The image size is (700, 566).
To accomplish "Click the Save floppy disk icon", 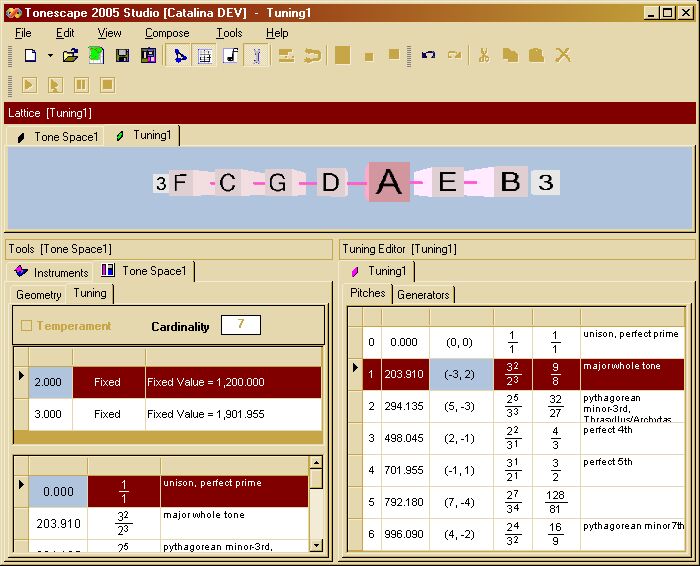I will [x=122, y=56].
